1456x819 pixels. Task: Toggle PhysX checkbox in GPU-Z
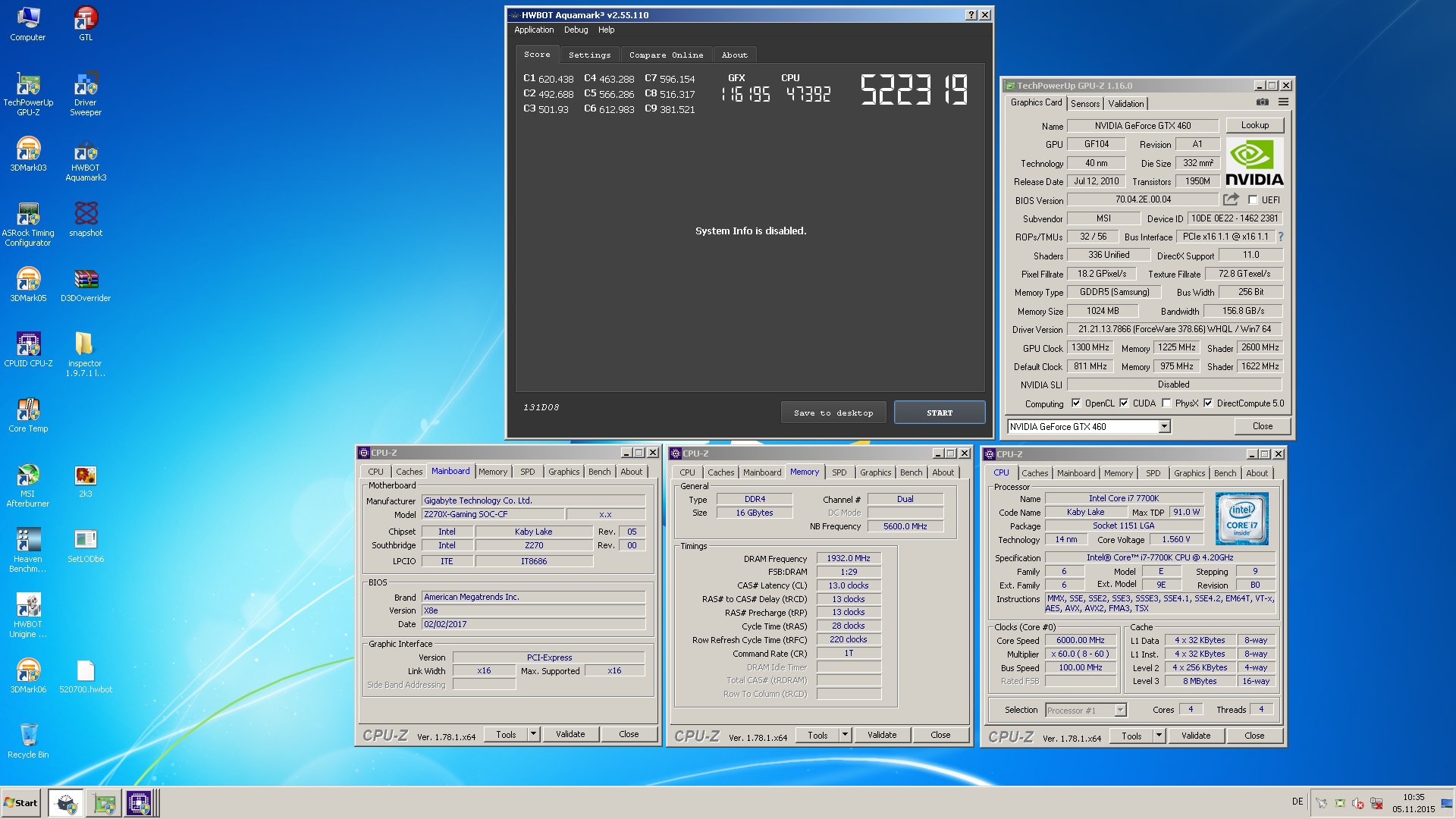pos(1166,403)
